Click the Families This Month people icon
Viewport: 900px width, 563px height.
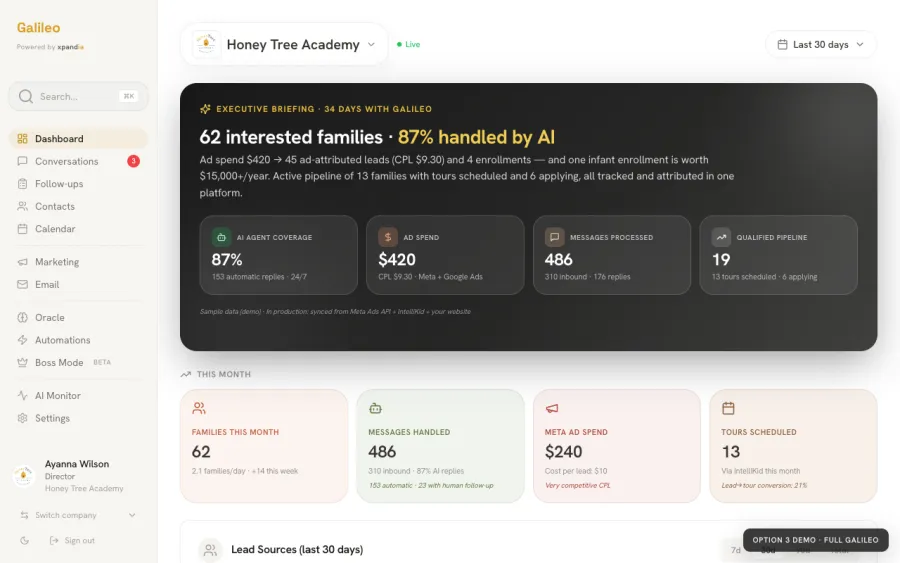click(x=199, y=408)
